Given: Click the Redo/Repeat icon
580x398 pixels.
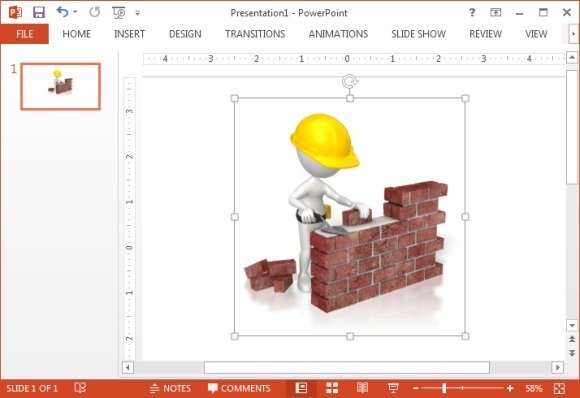Looking at the screenshot, I should pos(95,12).
